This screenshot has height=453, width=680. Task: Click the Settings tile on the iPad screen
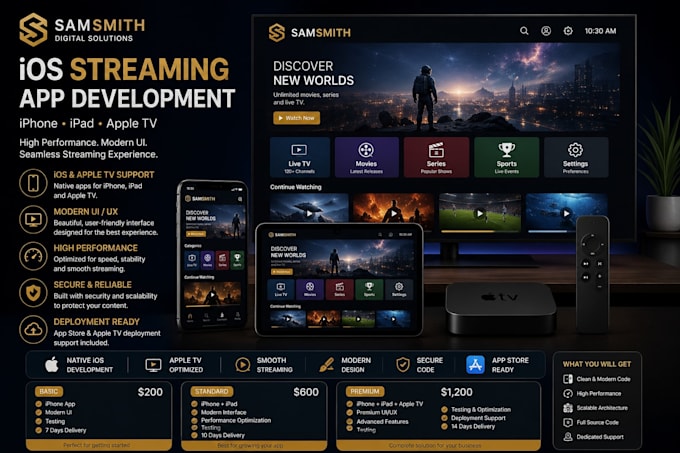click(399, 289)
